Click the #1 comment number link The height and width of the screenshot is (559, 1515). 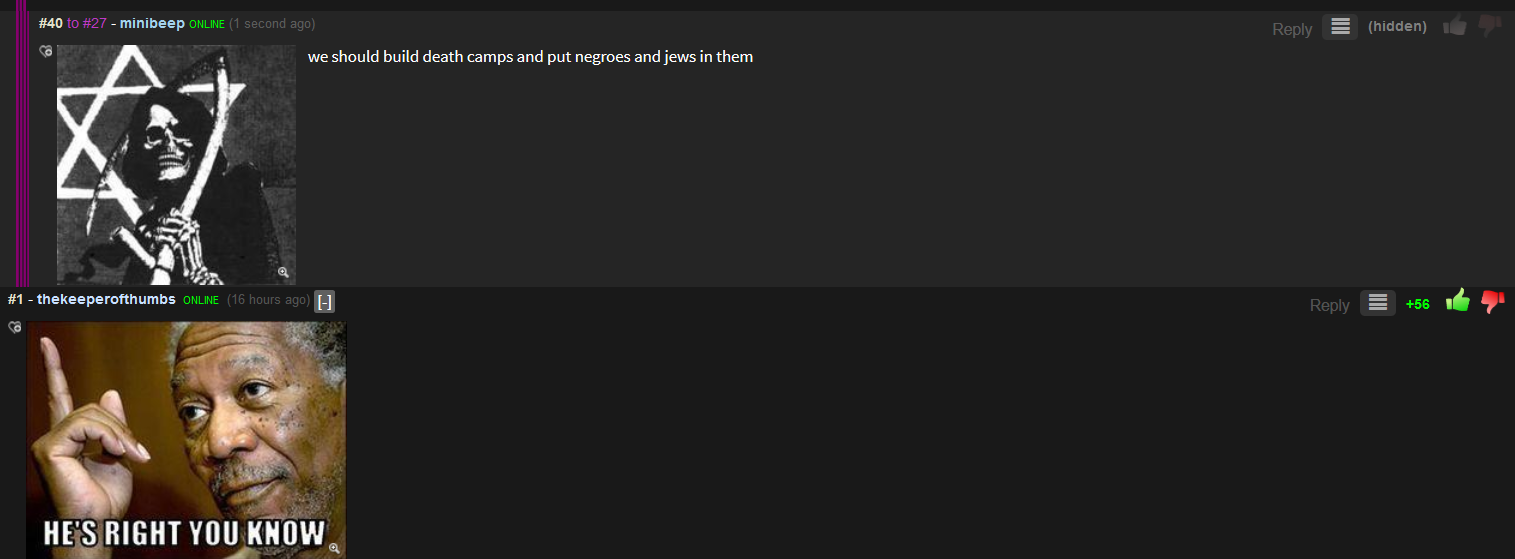pos(15,300)
